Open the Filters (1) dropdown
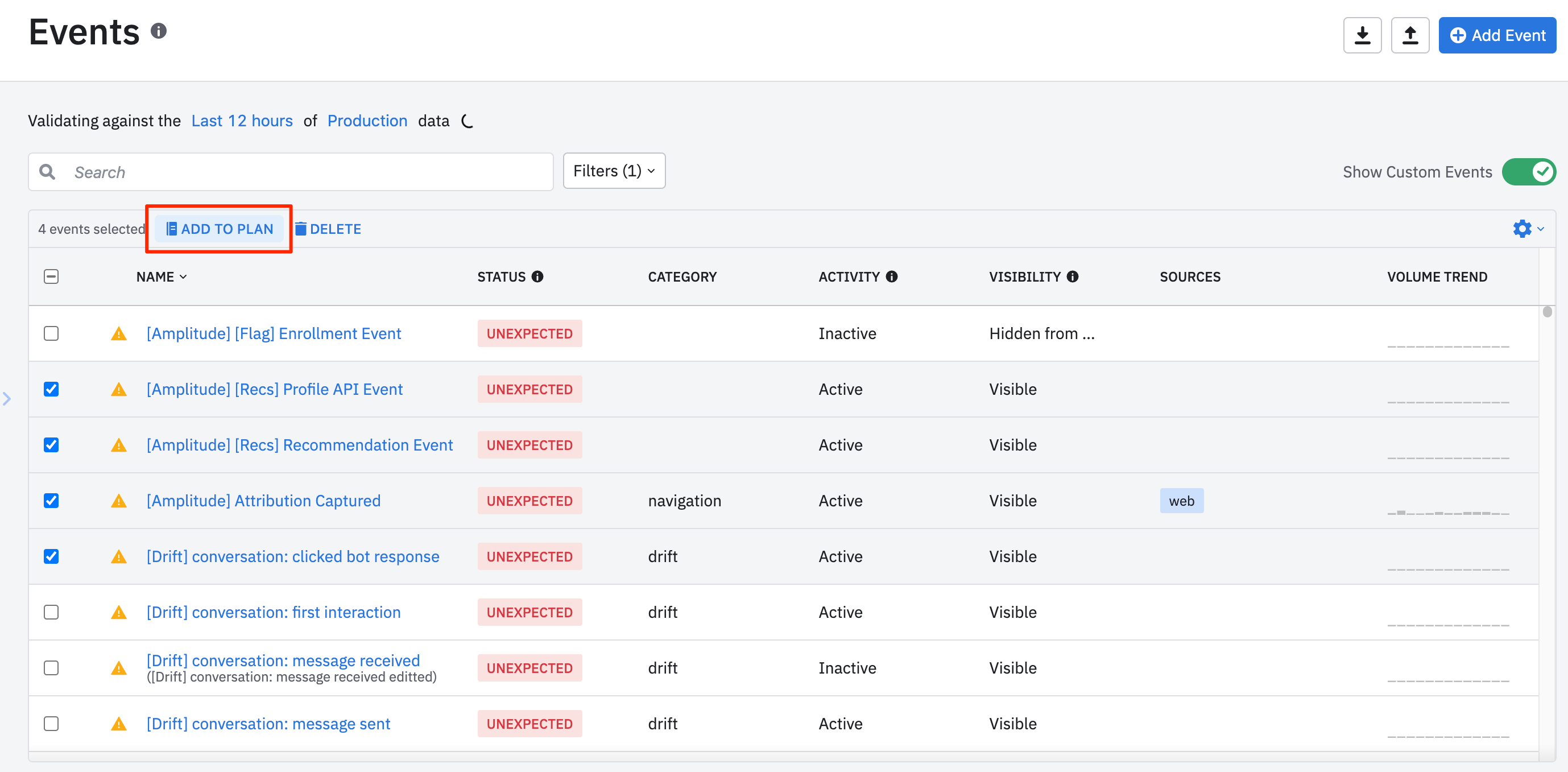1568x772 pixels. 614,171
